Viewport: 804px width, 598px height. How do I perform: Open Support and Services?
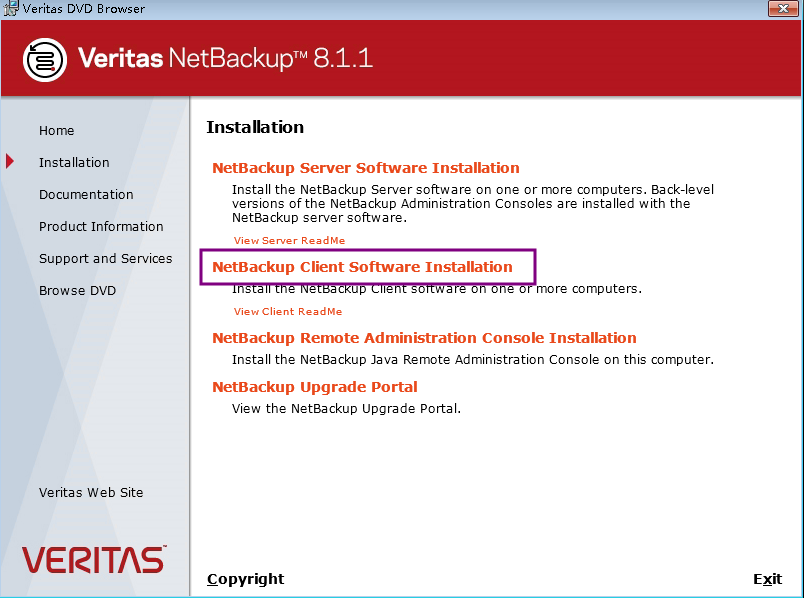click(x=105, y=258)
